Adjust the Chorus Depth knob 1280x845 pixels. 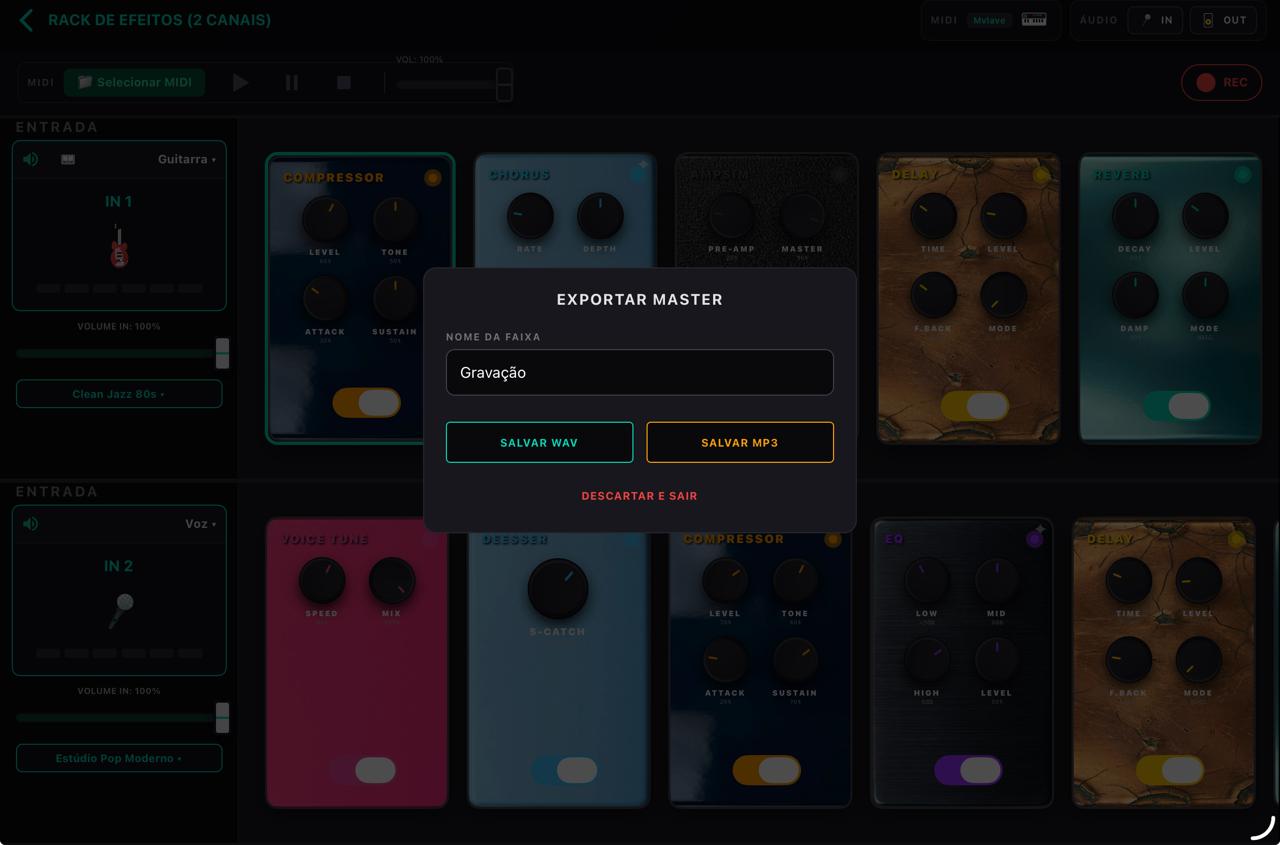click(x=600, y=216)
